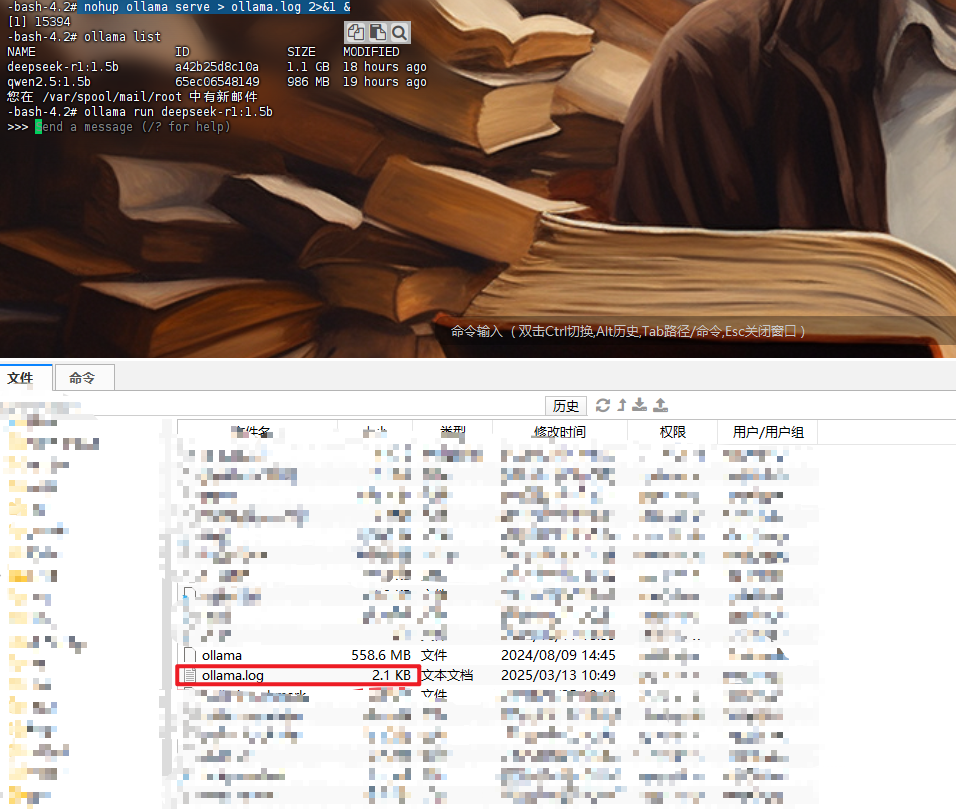Select the ollama file name
The image size is (956, 809).
tap(222, 655)
